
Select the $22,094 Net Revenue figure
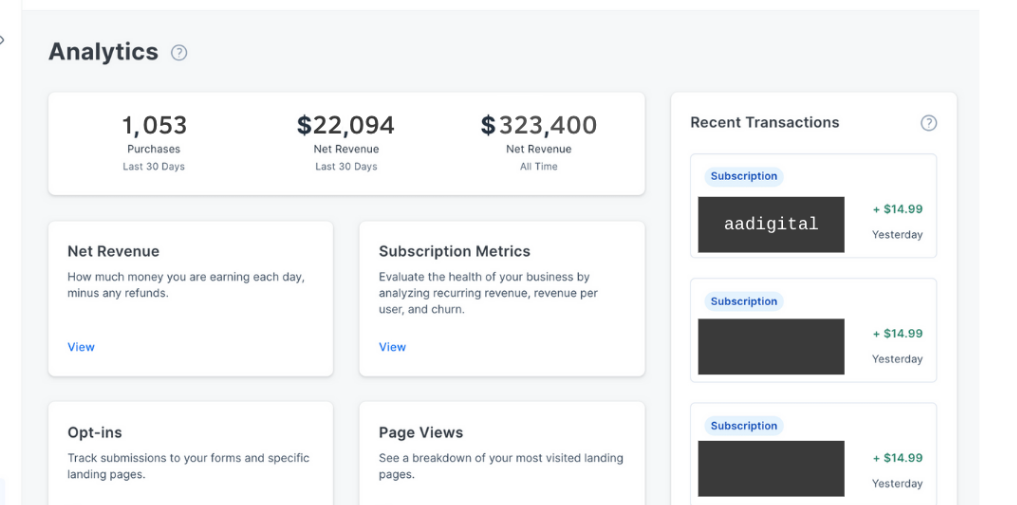(x=346, y=126)
